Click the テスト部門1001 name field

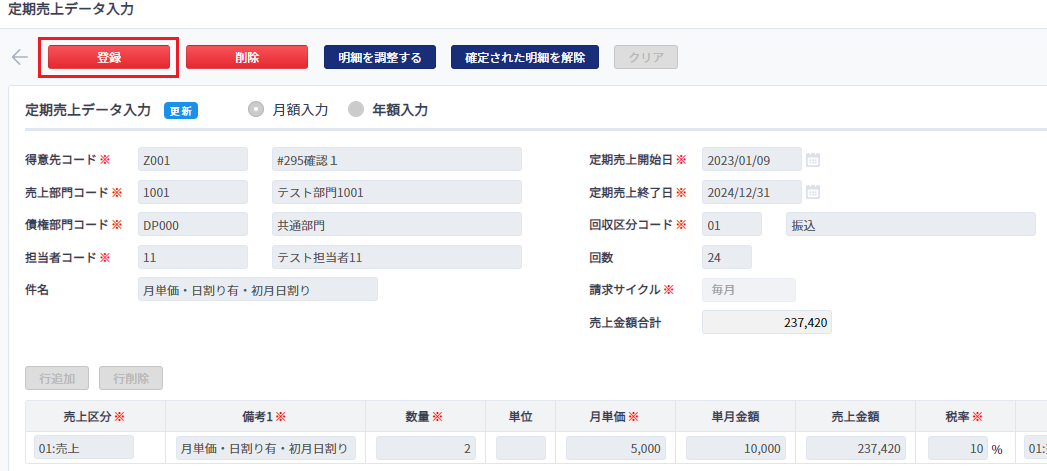[x=397, y=192]
